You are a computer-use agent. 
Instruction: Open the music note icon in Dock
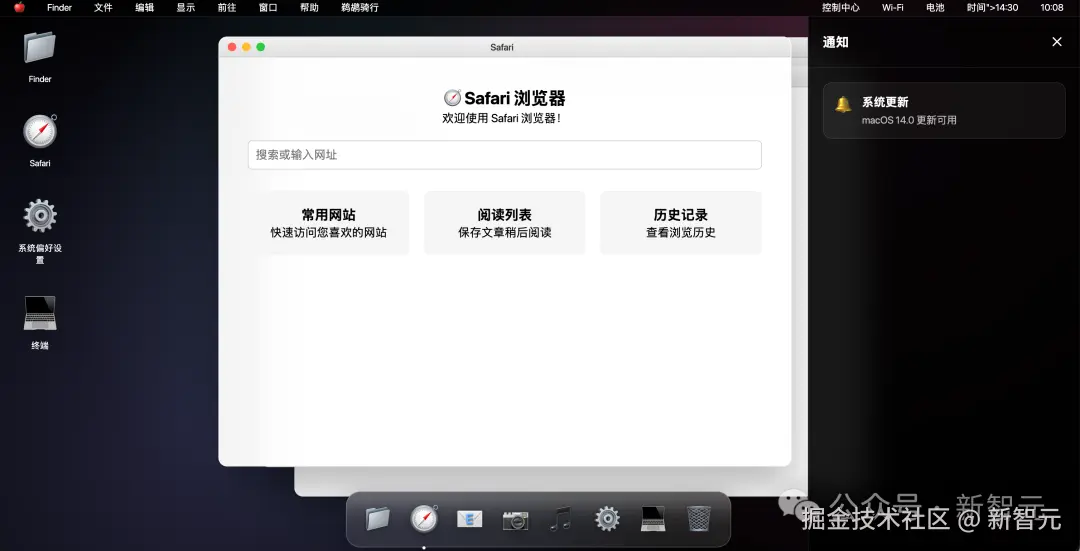(x=561, y=519)
